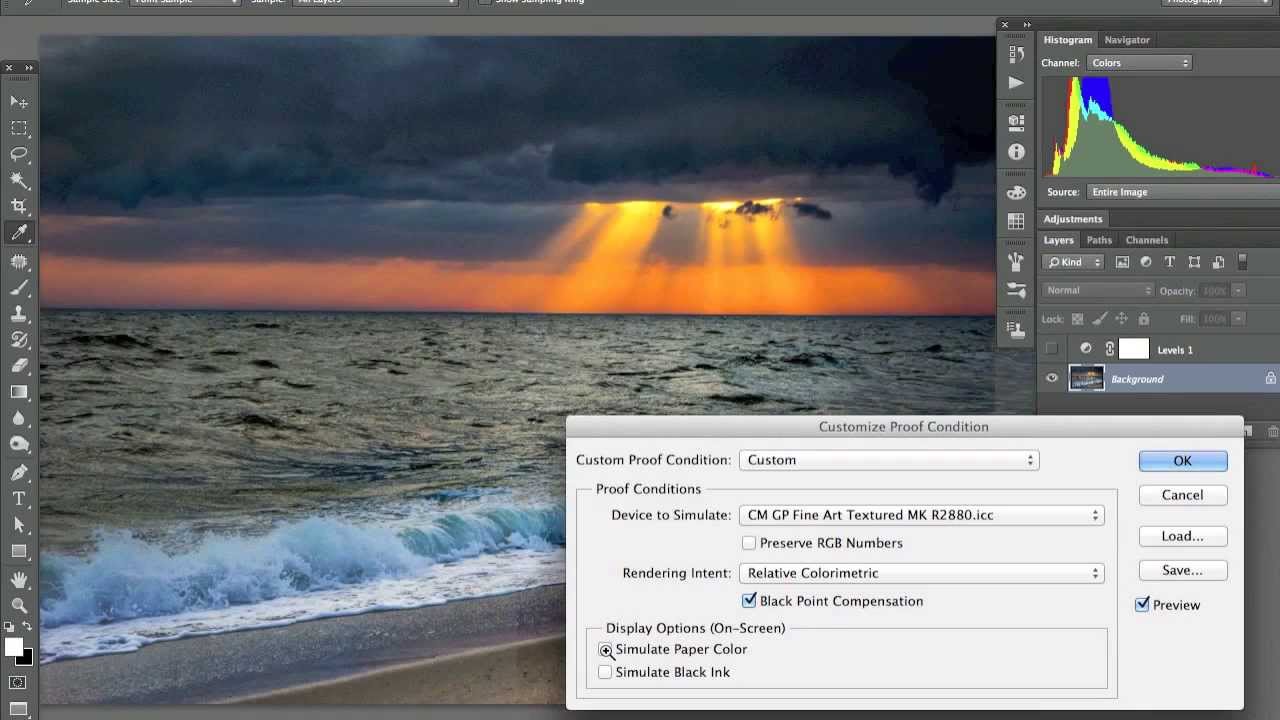Image resolution: width=1280 pixels, height=720 pixels.
Task: Select the Lasso tool
Action: coord(19,154)
